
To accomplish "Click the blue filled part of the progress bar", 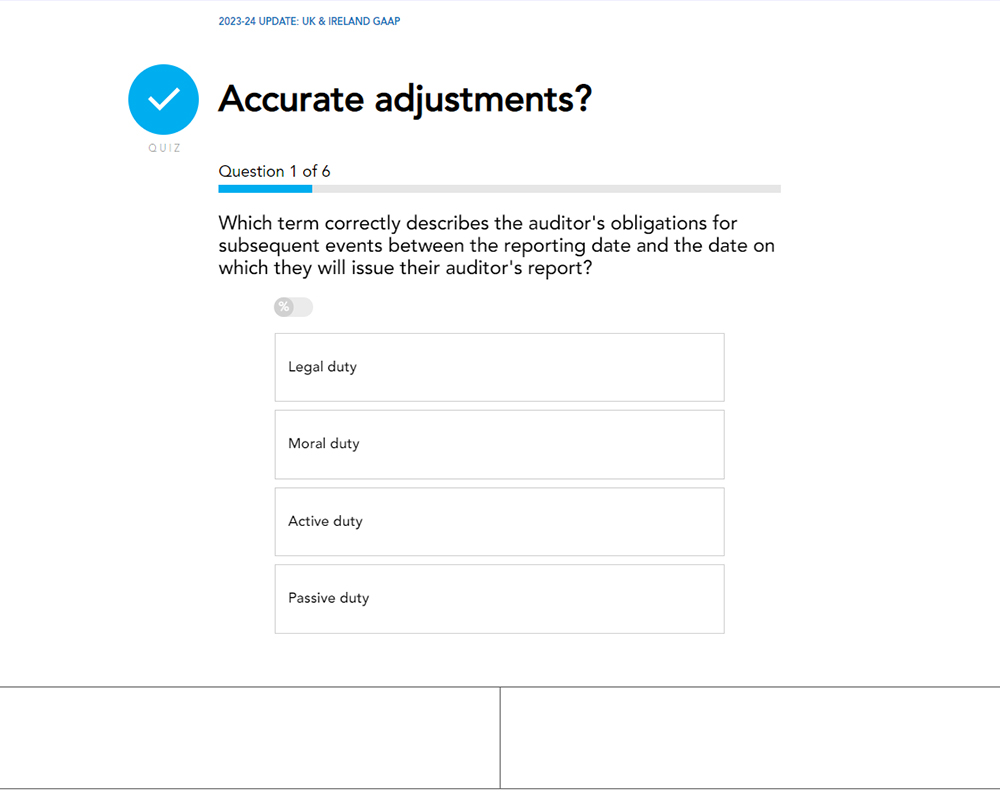I will pyautogui.click(x=265, y=189).
